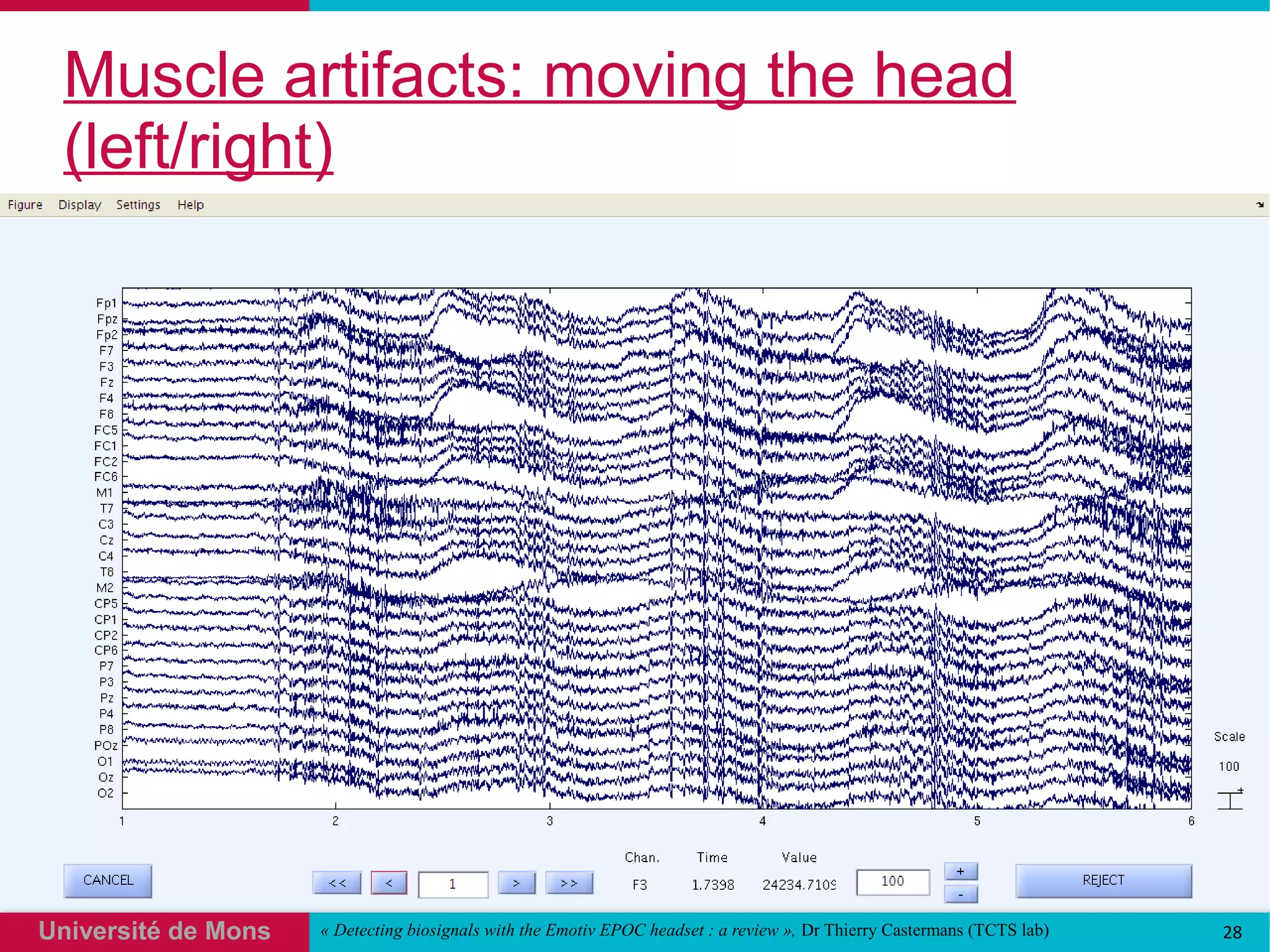Open the Settings menu
The width and height of the screenshot is (1270, 952).
click(138, 205)
